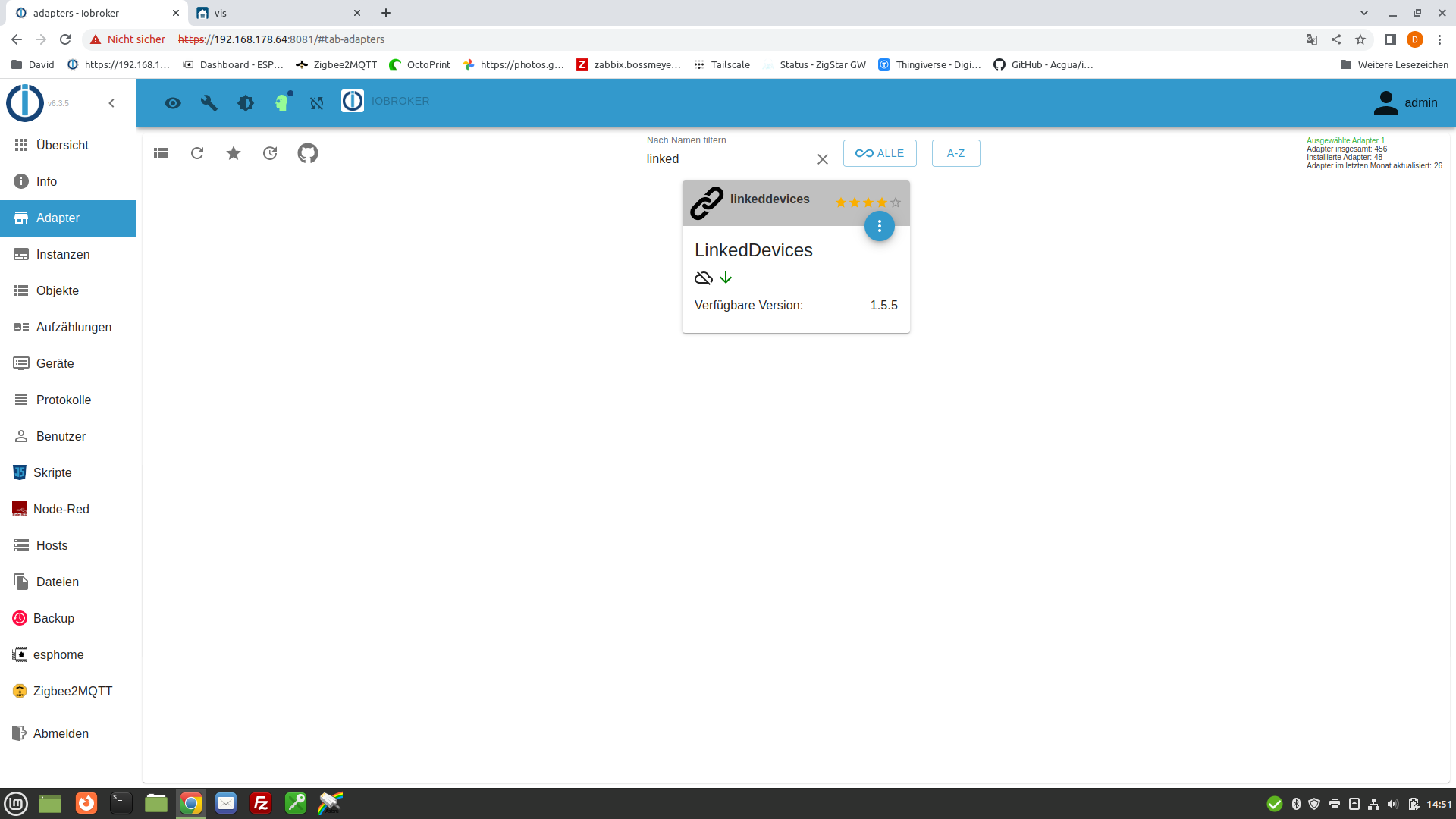1456x819 pixels.
Task: Reload the browser page
Action: tap(65, 39)
